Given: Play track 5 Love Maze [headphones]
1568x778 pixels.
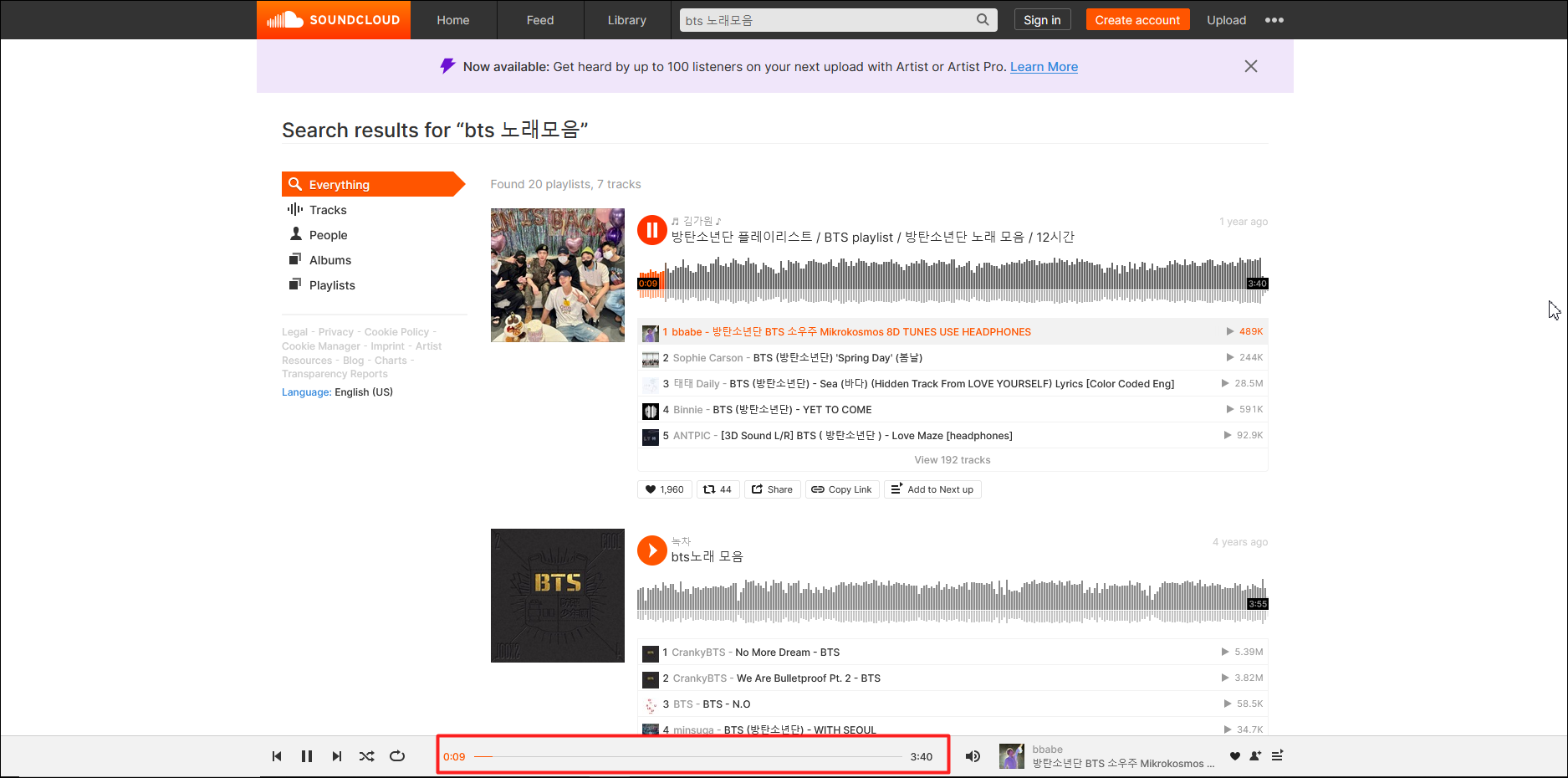Looking at the screenshot, I should [953, 436].
